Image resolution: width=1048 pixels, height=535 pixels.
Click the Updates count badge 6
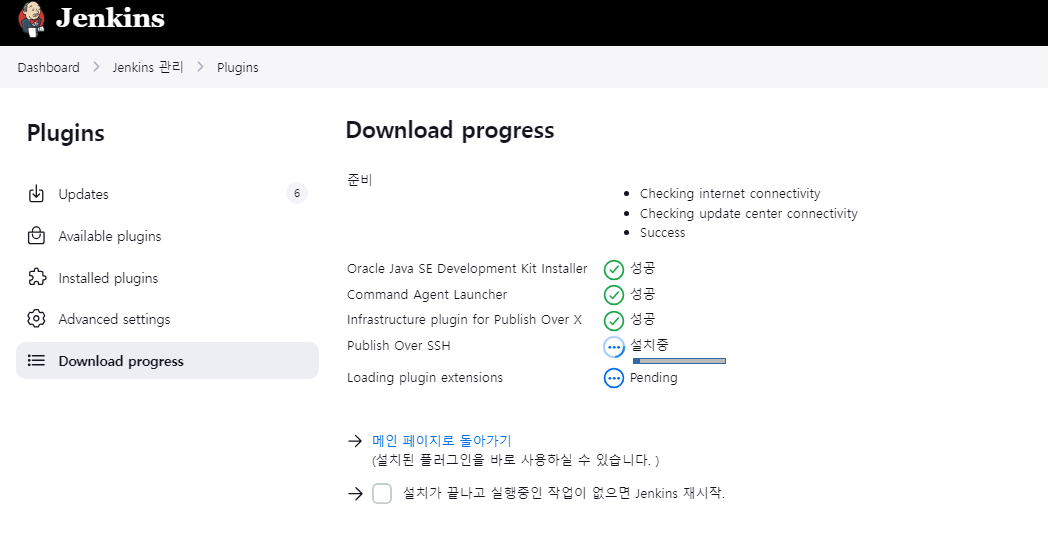297,193
